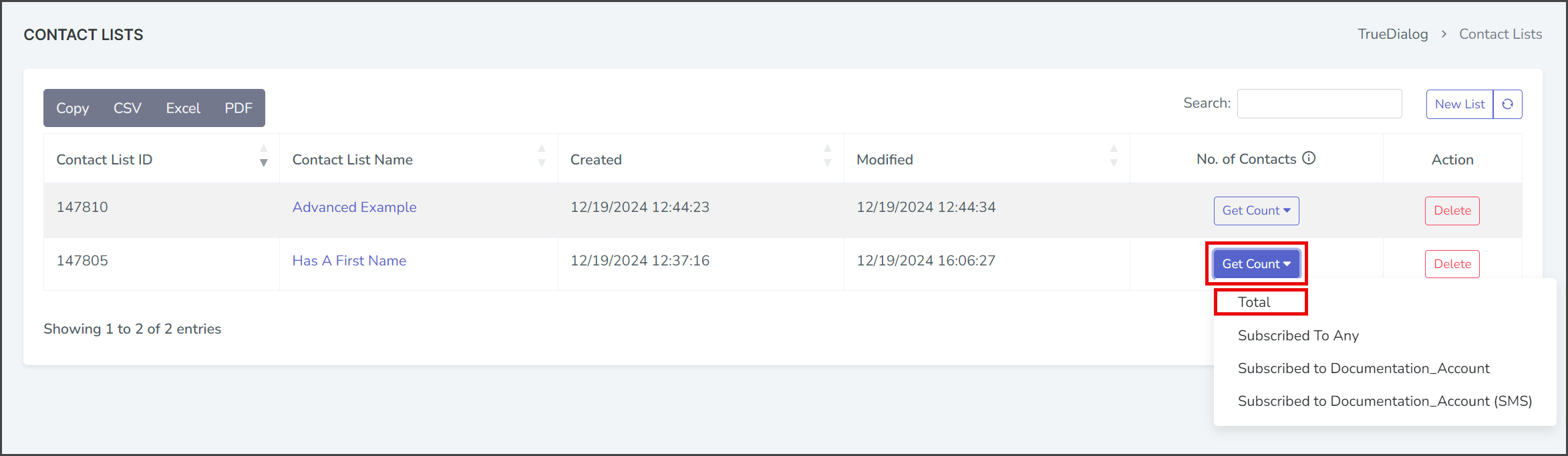Export the table as CSV
Image resolution: width=1568 pixels, height=456 pixels.
click(x=128, y=108)
